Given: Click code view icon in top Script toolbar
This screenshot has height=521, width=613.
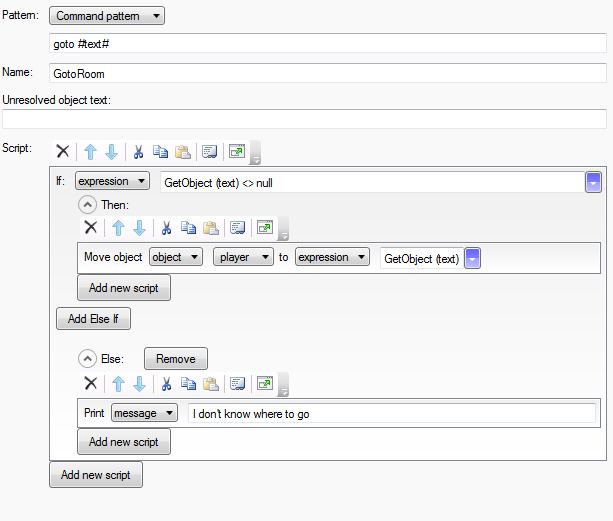Looking at the screenshot, I should click(209, 152).
